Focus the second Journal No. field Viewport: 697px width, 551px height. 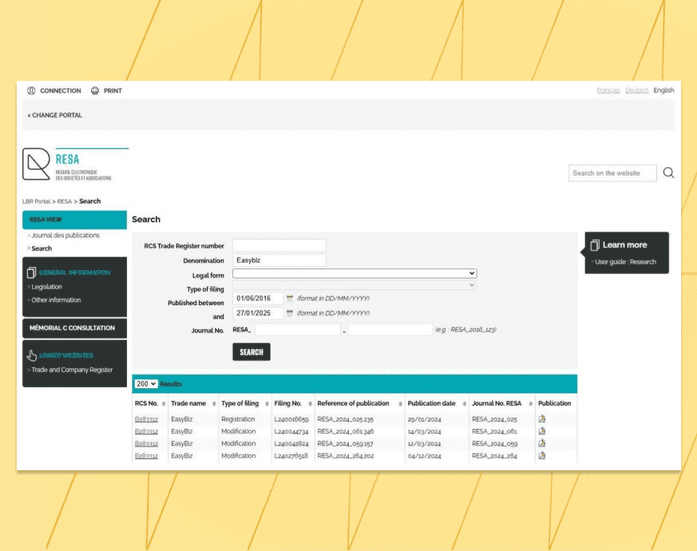(x=390, y=330)
